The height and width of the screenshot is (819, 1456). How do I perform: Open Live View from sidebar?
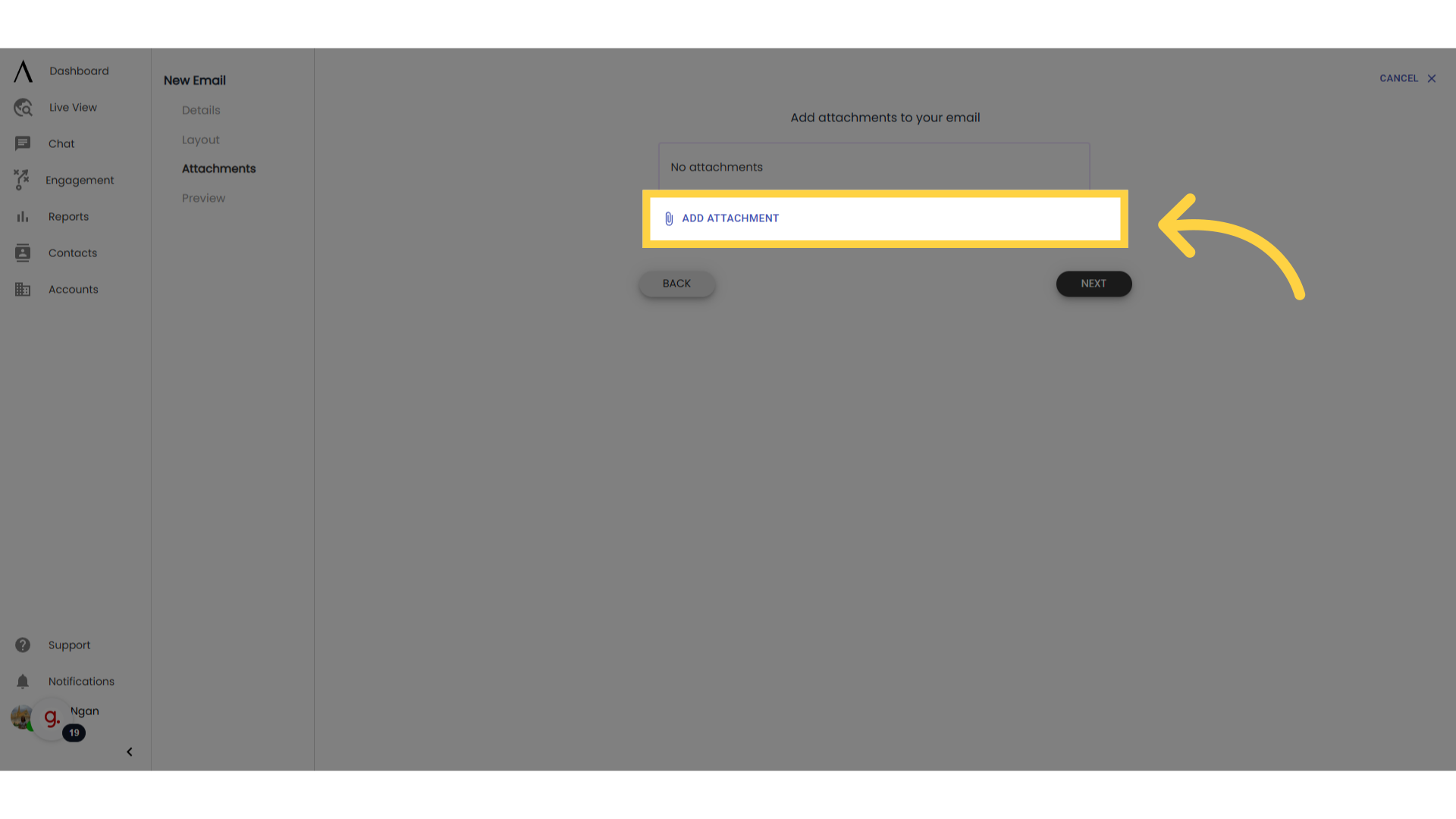click(72, 107)
